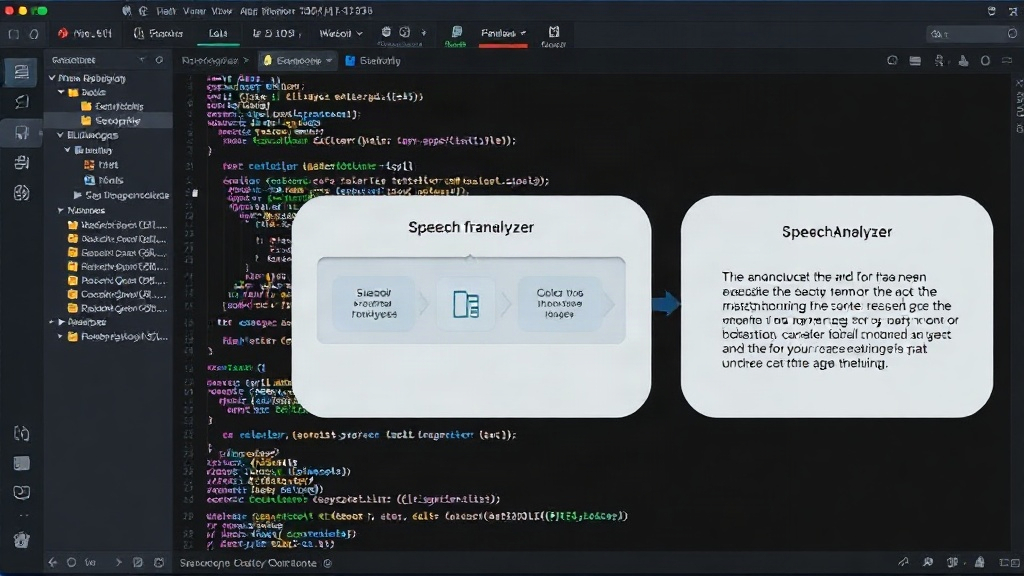This screenshot has height=576, width=1024.
Task: Click the second icon in the left activity bar
Action: [21, 102]
